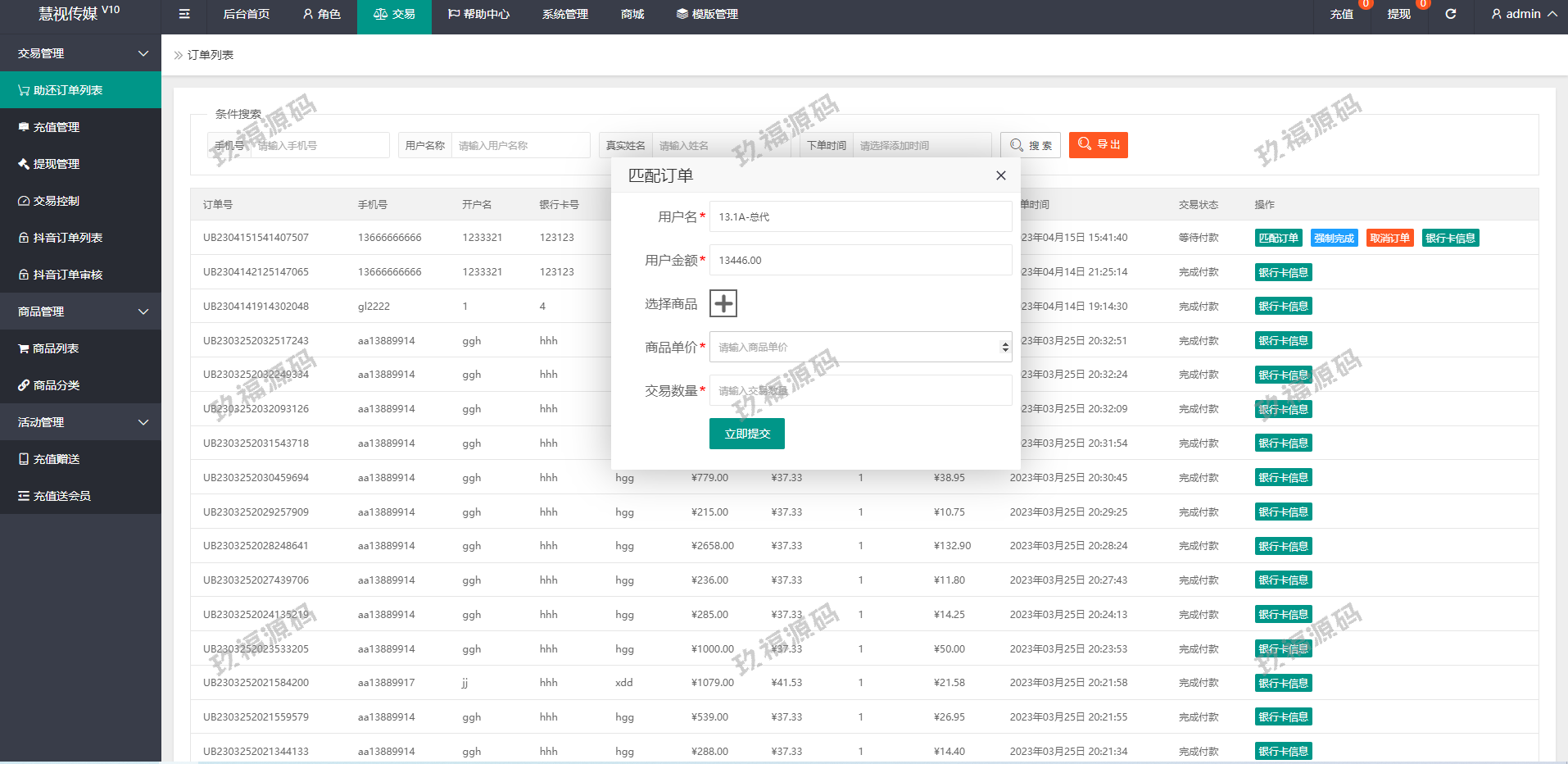This screenshot has width=1568, height=764.
Task: Open the 充值 notification in top bar
Action: point(1341,14)
